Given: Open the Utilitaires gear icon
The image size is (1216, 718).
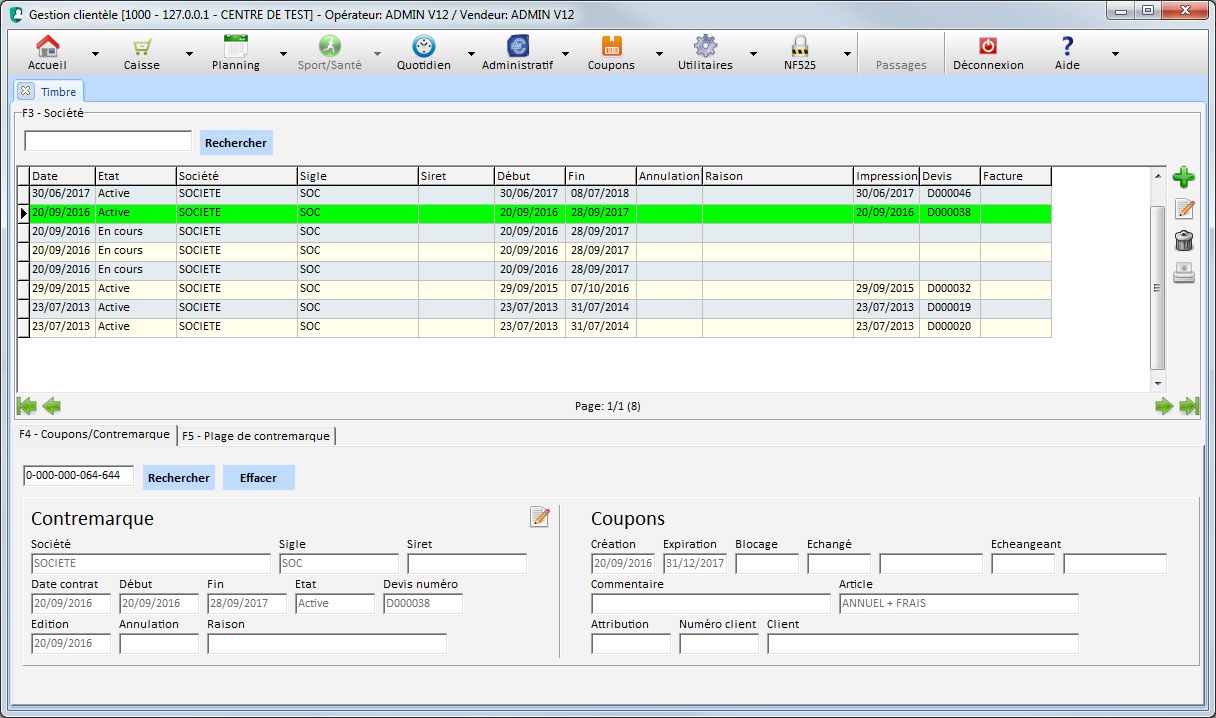Looking at the screenshot, I should (x=705, y=46).
